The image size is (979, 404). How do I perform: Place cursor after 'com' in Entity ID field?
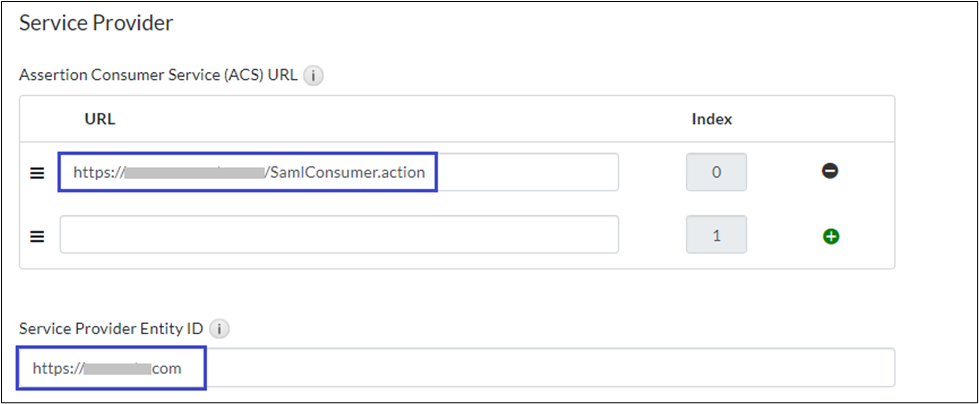click(x=184, y=369)
